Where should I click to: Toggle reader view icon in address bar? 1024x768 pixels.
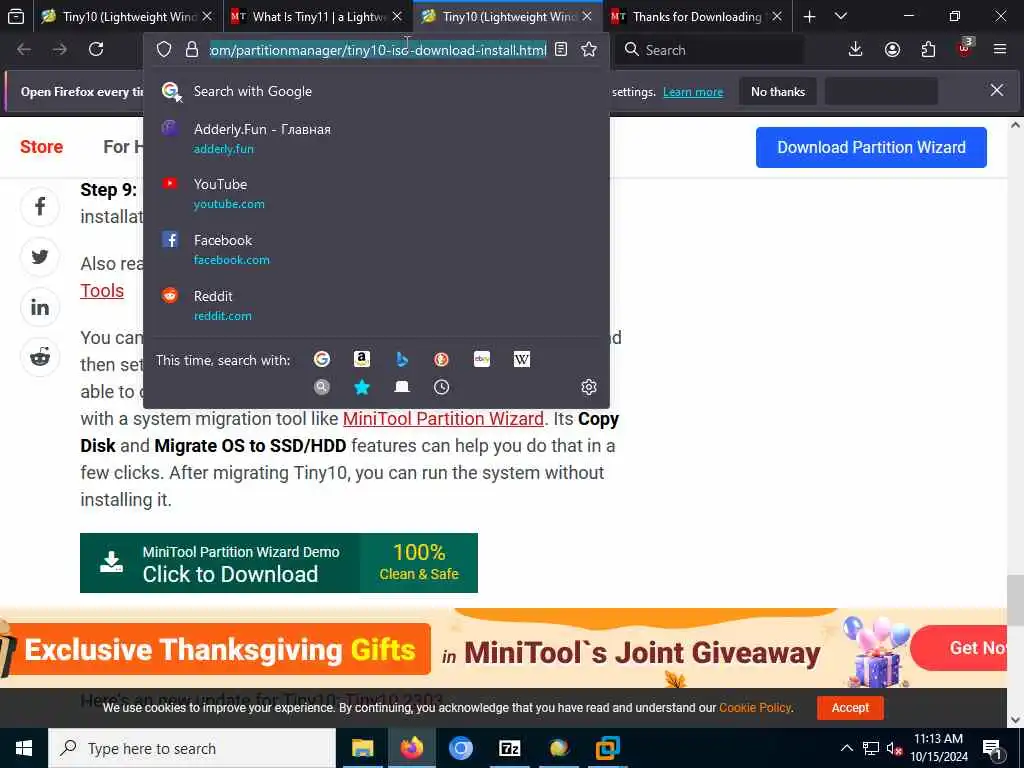560,50
